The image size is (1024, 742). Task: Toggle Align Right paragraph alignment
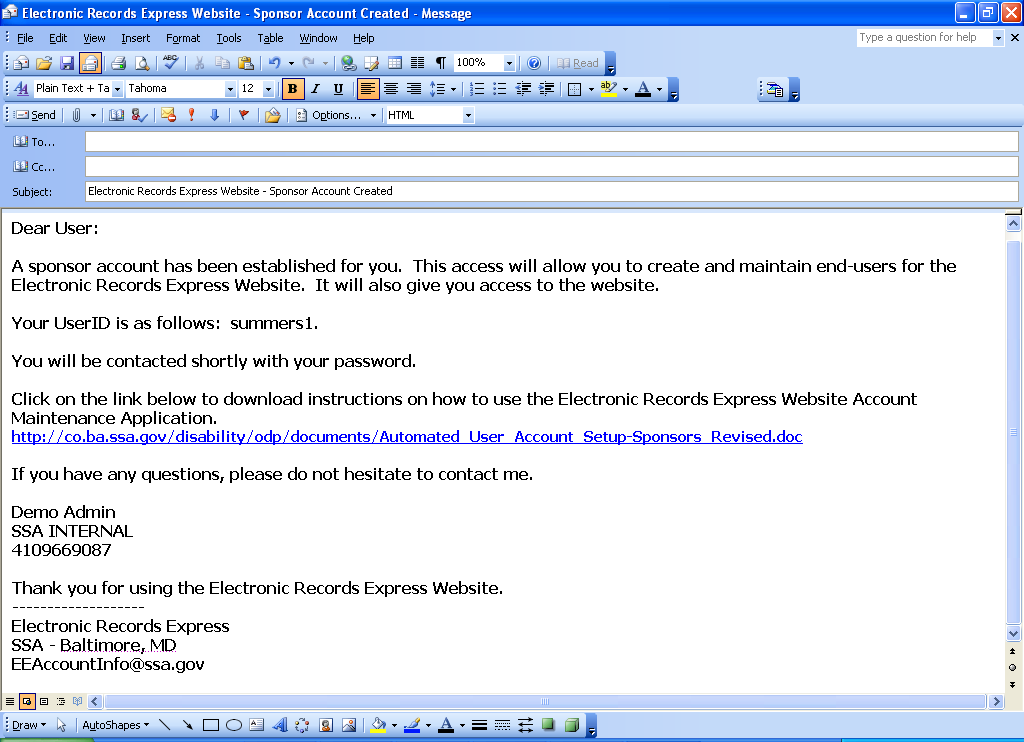coord(413,89)
